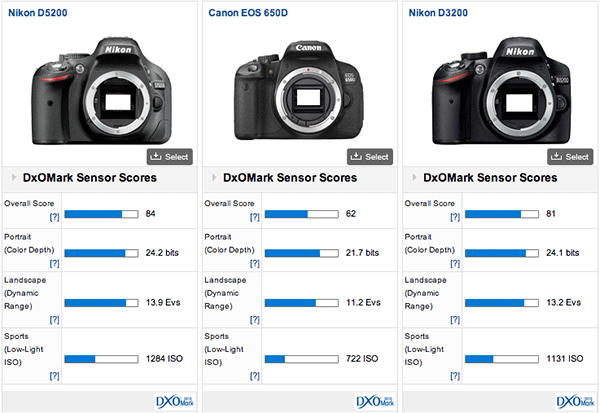Click the 81 overall score value
The height and width of the screenshot is (413, 600).
coord(551,214)
